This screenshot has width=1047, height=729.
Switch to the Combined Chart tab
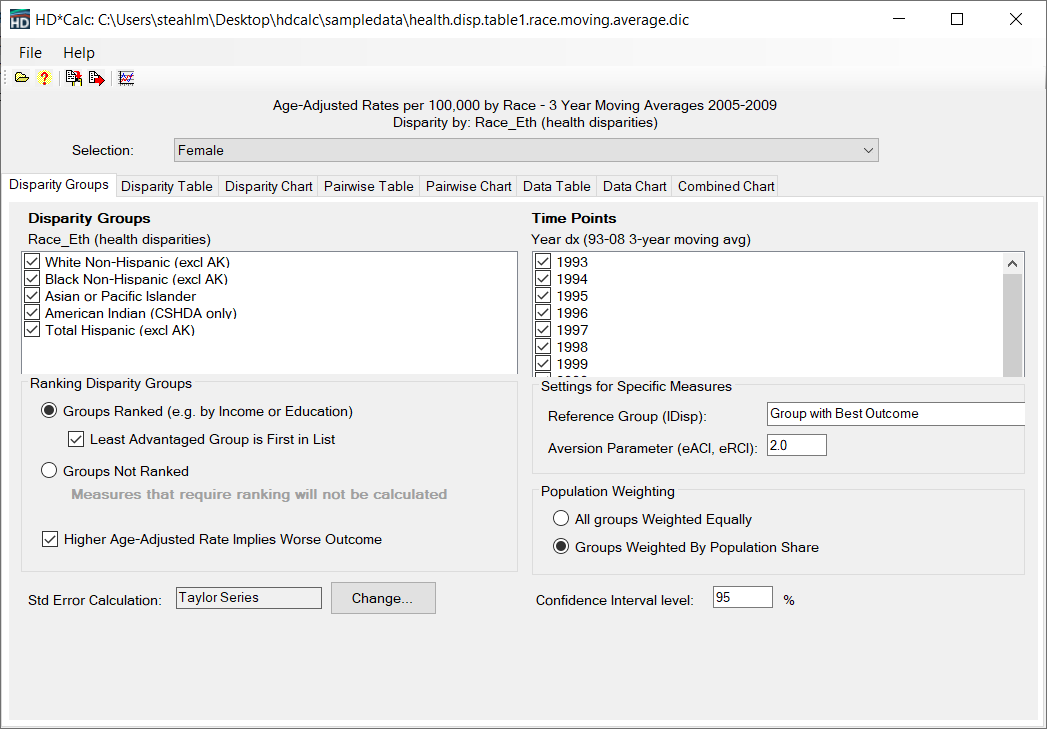(724, 186)
